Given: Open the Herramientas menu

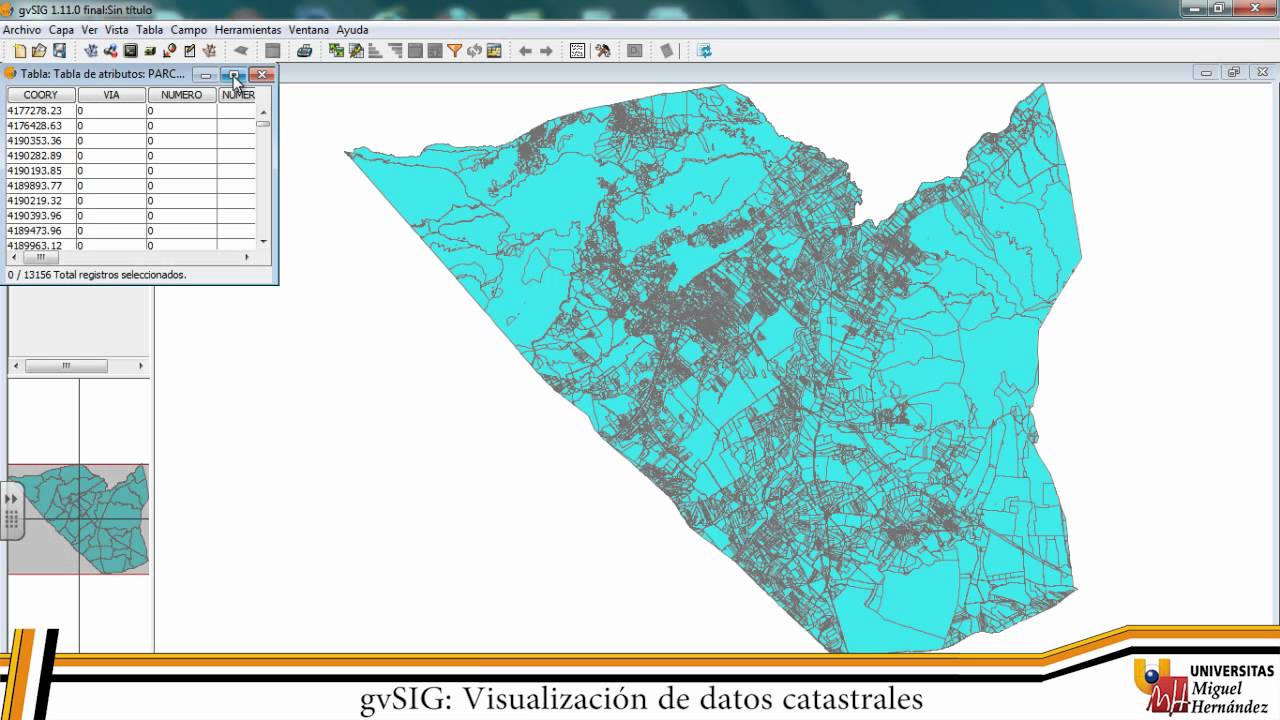Looking at the screenshot, I should pyautogui.click(x=248, y=30).
